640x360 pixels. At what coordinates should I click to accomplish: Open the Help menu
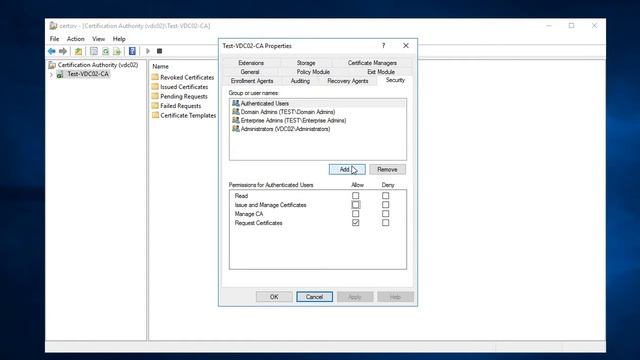pos(119,39)
